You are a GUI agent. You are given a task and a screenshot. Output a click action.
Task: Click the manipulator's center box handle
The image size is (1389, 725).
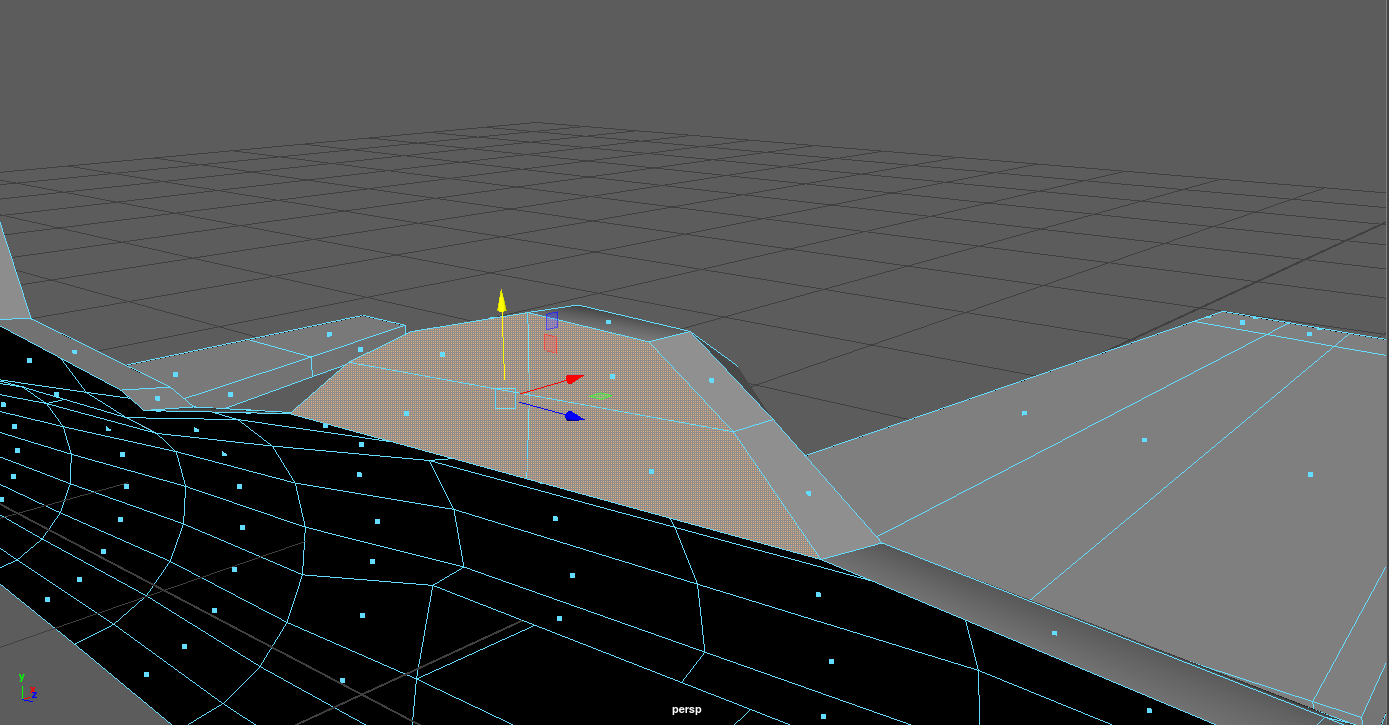pyautogui.click(x=505, y=399)
